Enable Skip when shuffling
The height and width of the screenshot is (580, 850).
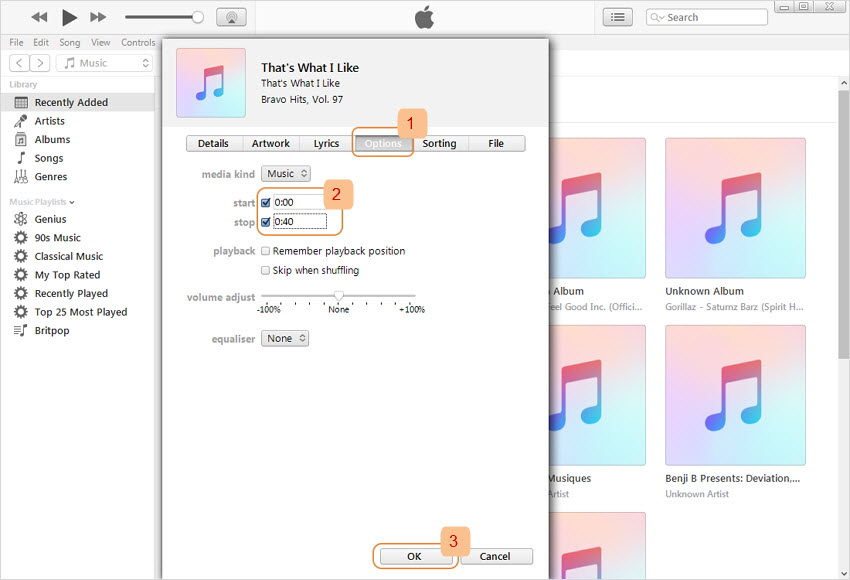point(265,270)
